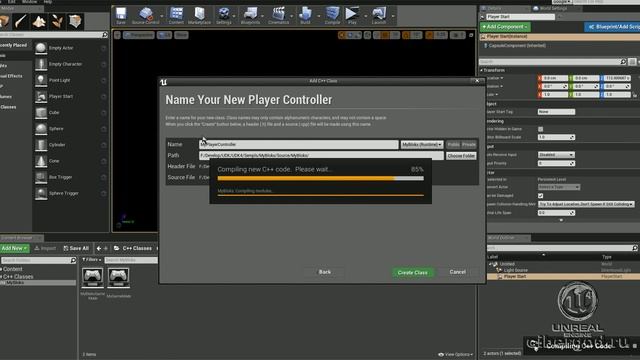Select the Sphere shape icon
The height and width of the screenshot is (360, 640).
[41, 129]
